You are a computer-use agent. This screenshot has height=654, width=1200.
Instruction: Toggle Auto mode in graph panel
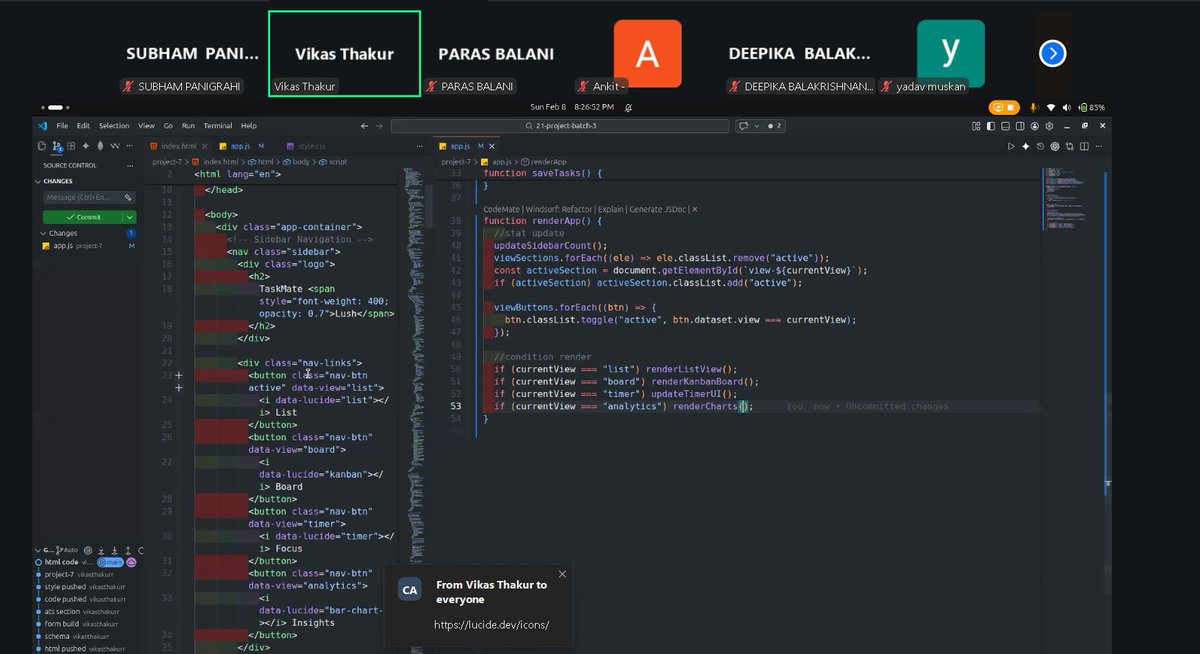[66, 550]
